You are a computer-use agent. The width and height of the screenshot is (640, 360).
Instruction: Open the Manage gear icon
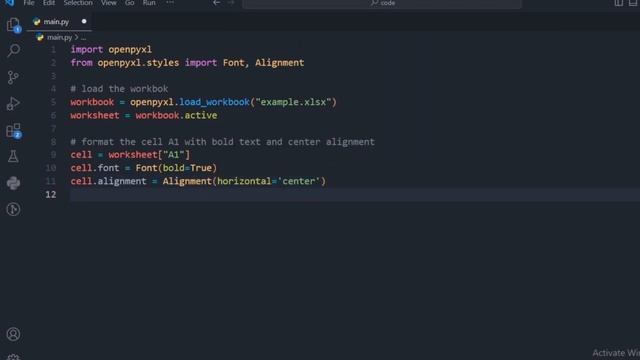tap(13, 357)
